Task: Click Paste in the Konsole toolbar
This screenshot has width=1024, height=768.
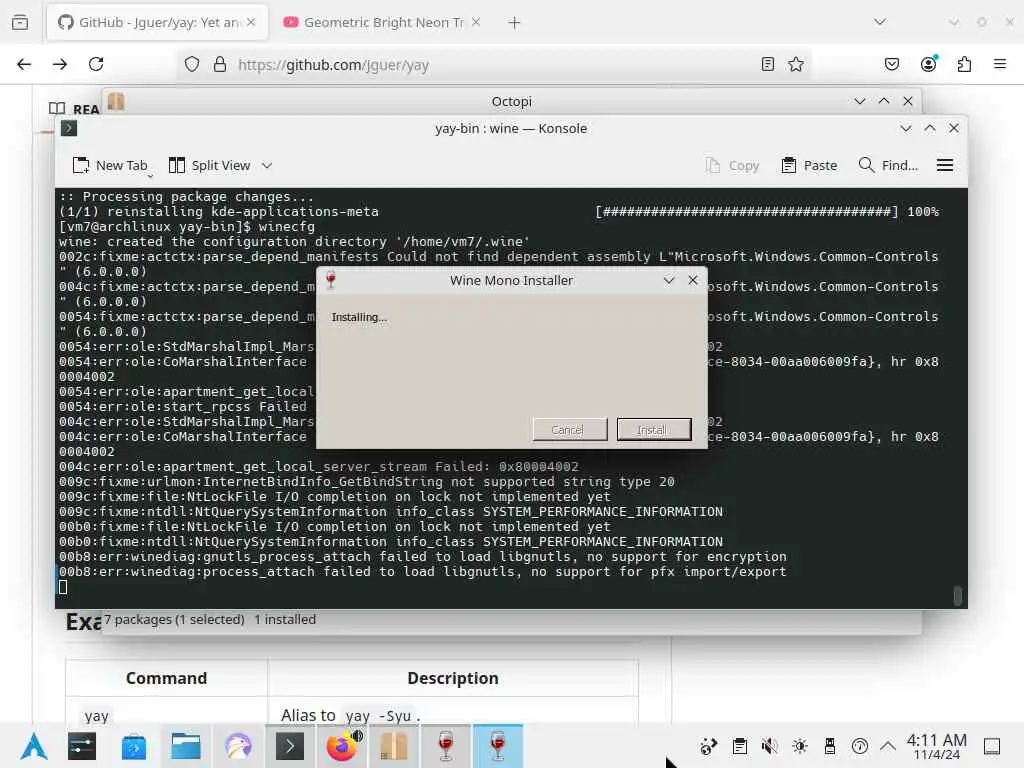Action: [x=809, y=165]
